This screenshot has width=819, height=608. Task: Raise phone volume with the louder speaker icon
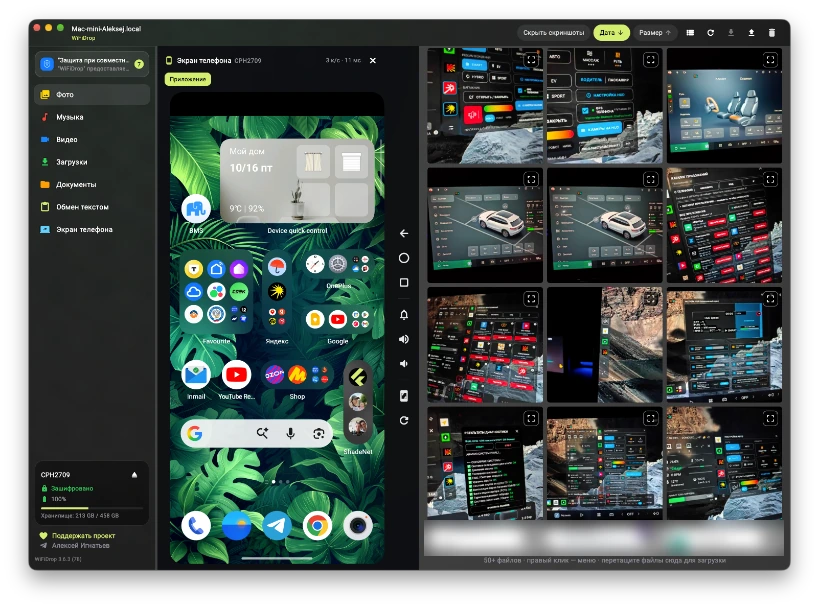coord(404,339)
